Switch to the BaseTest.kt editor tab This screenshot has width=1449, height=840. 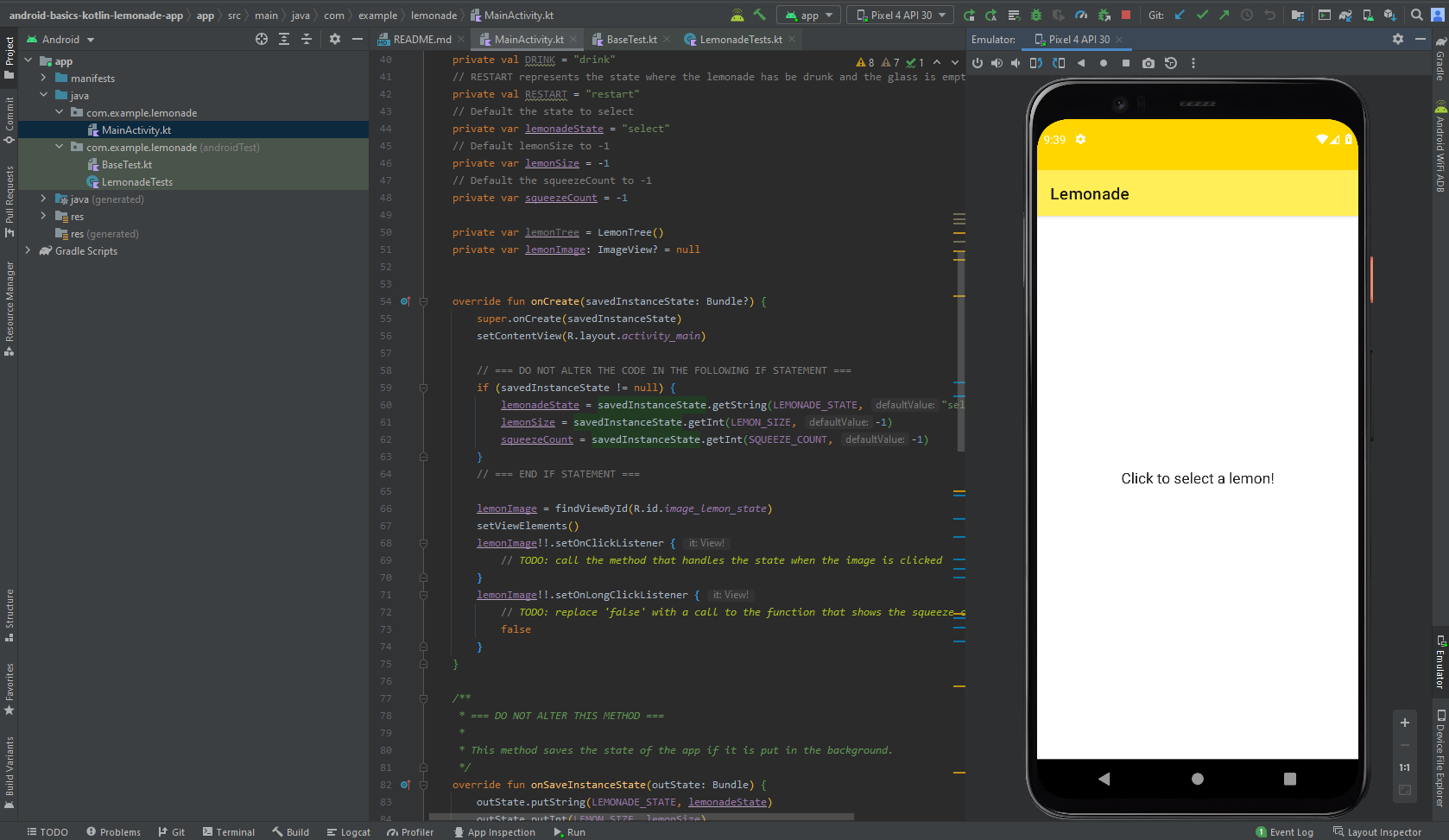630,39
